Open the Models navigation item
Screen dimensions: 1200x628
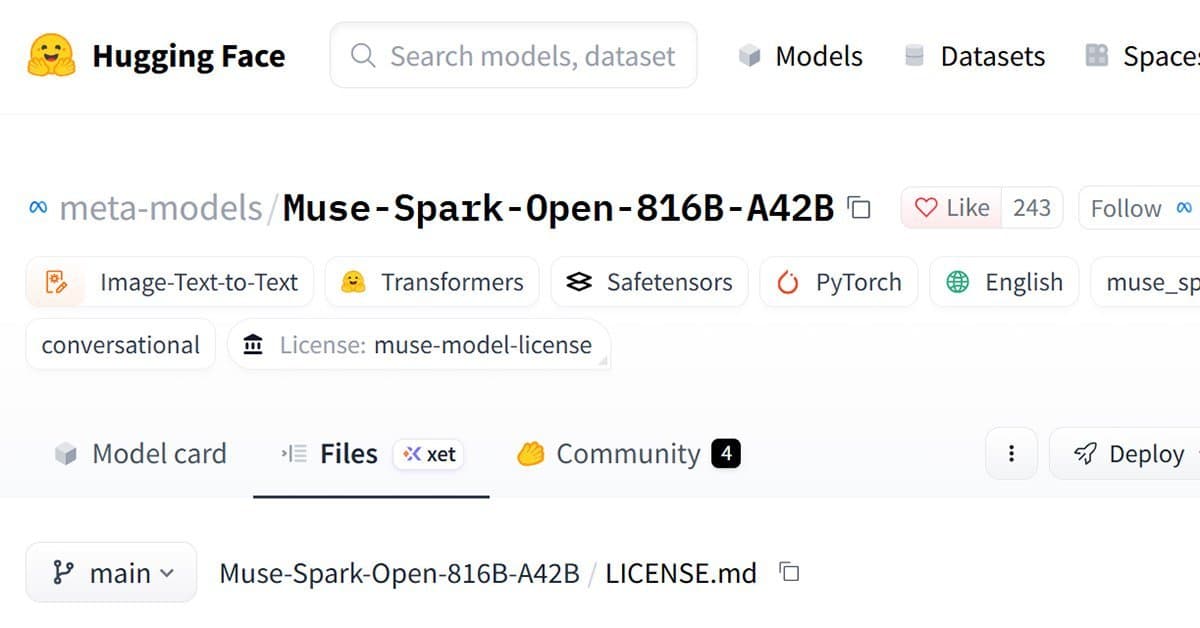(800, 56)
